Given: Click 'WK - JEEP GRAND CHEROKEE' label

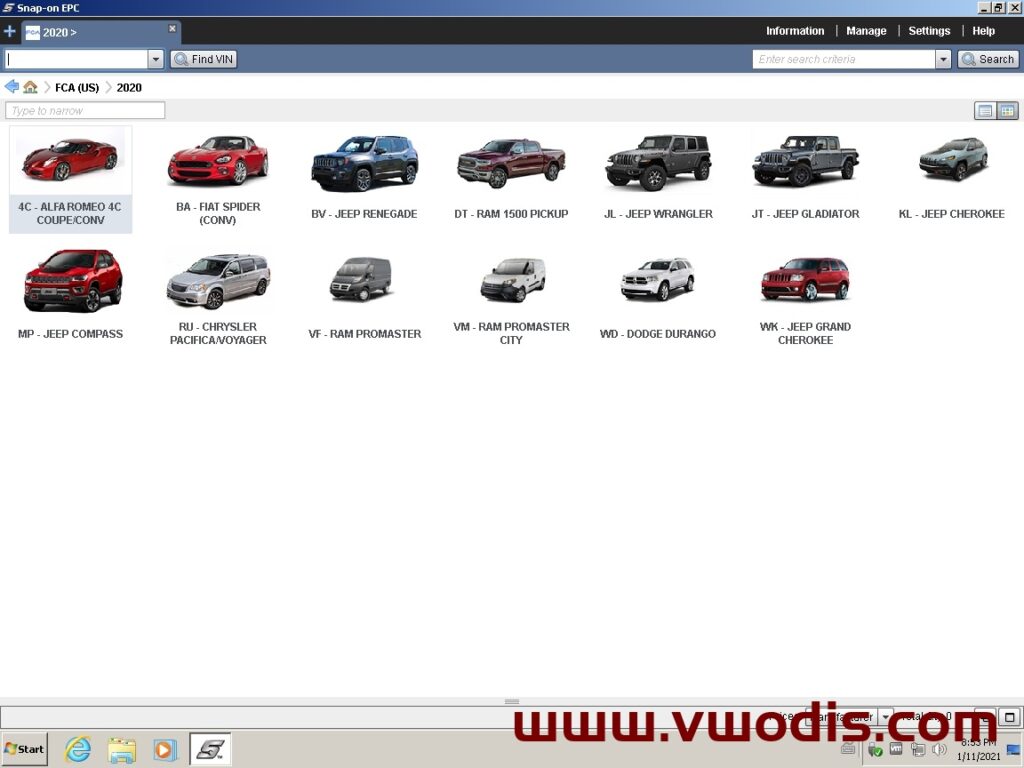Looking at the screenshot, I should point(805,333).
